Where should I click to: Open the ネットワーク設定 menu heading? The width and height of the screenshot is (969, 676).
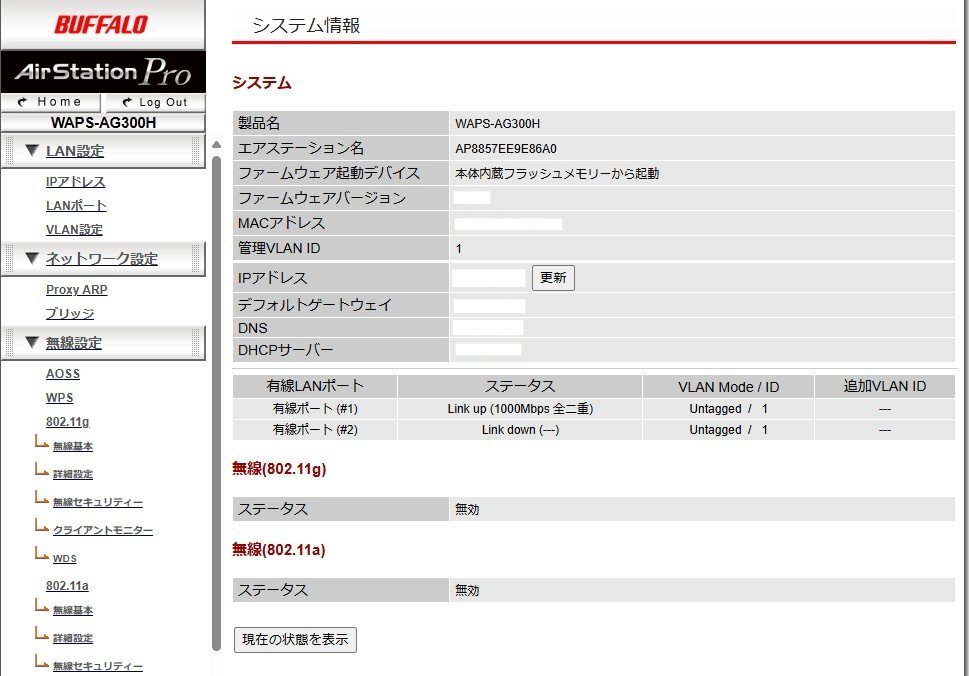102,259
